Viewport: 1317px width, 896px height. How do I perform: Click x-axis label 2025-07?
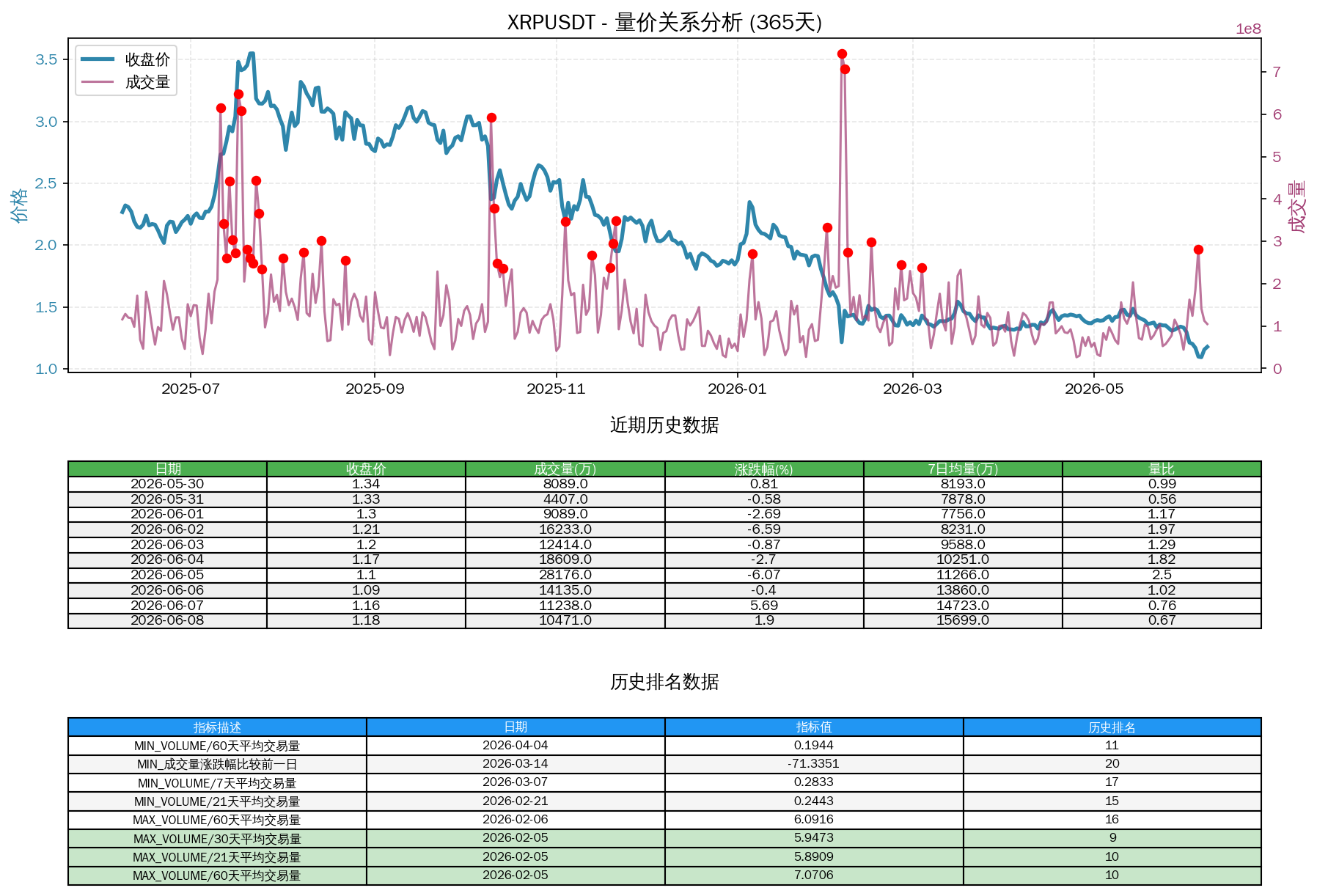tap(191, 389)
